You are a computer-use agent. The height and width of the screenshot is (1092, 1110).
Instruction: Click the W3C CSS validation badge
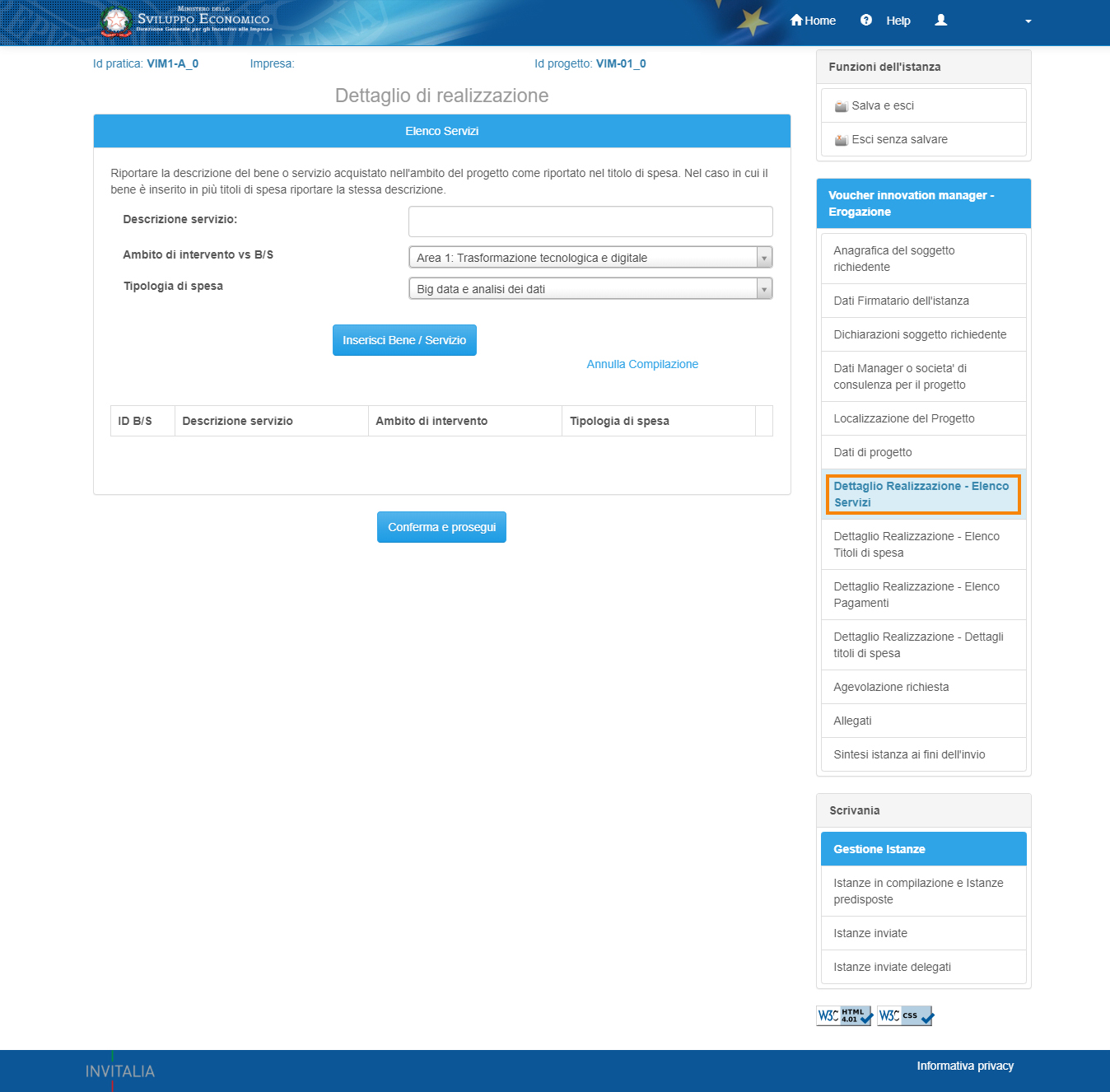[x=906, y=1015]
